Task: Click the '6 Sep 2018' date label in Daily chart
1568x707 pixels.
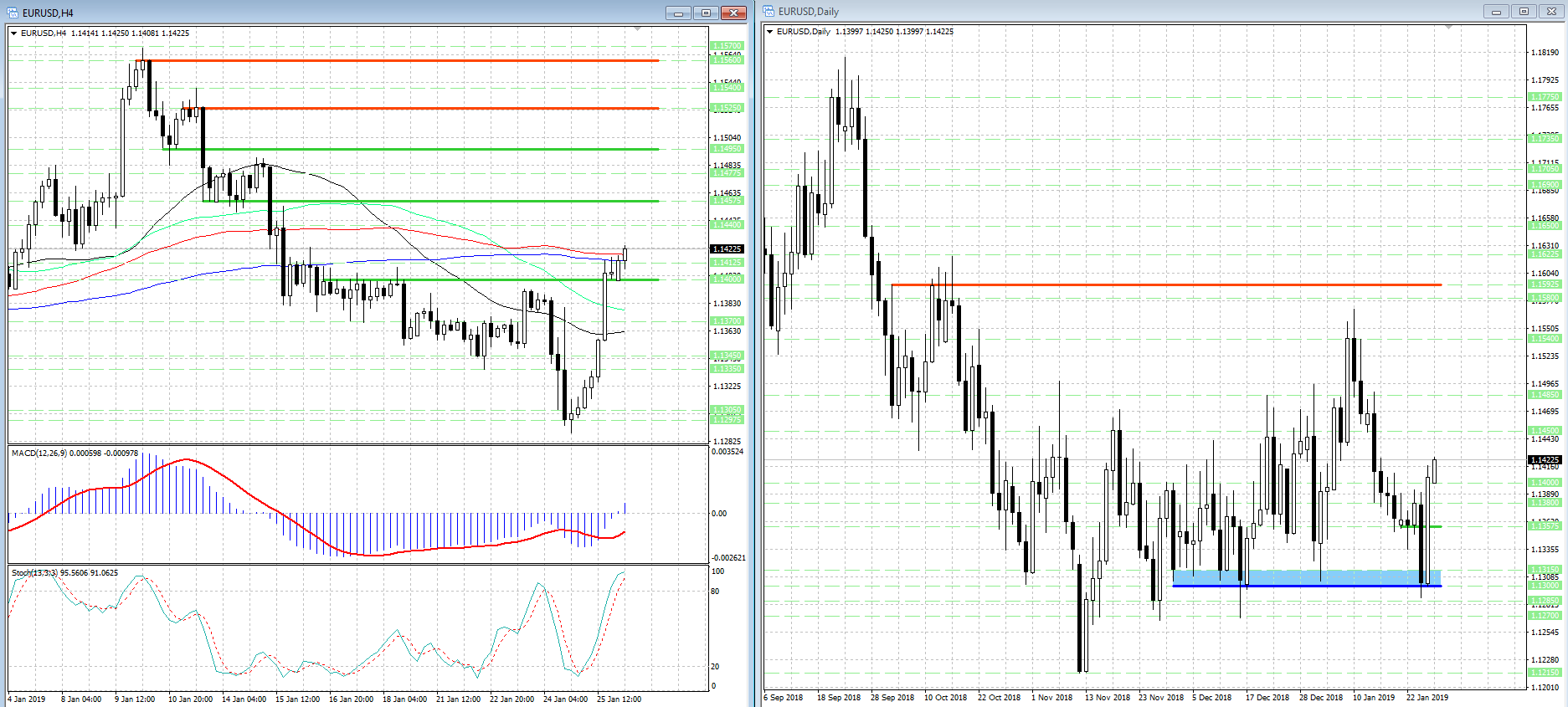Action: tap(784, 697)
